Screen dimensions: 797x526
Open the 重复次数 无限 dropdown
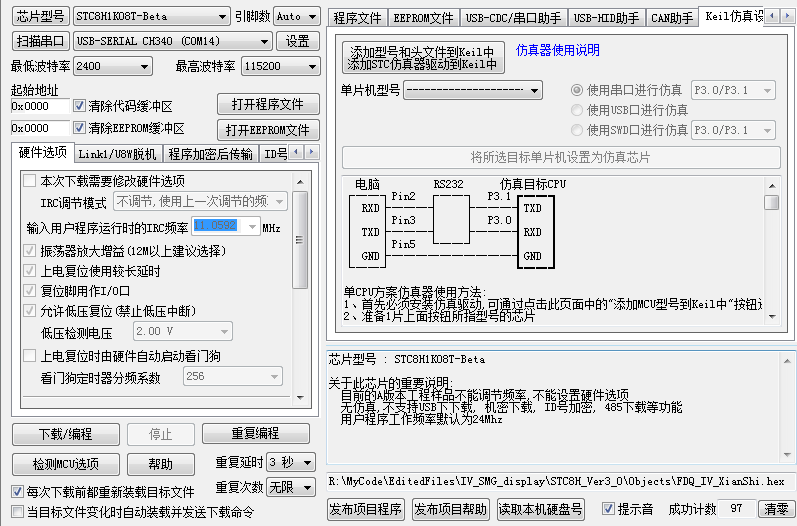click(291, 488)
